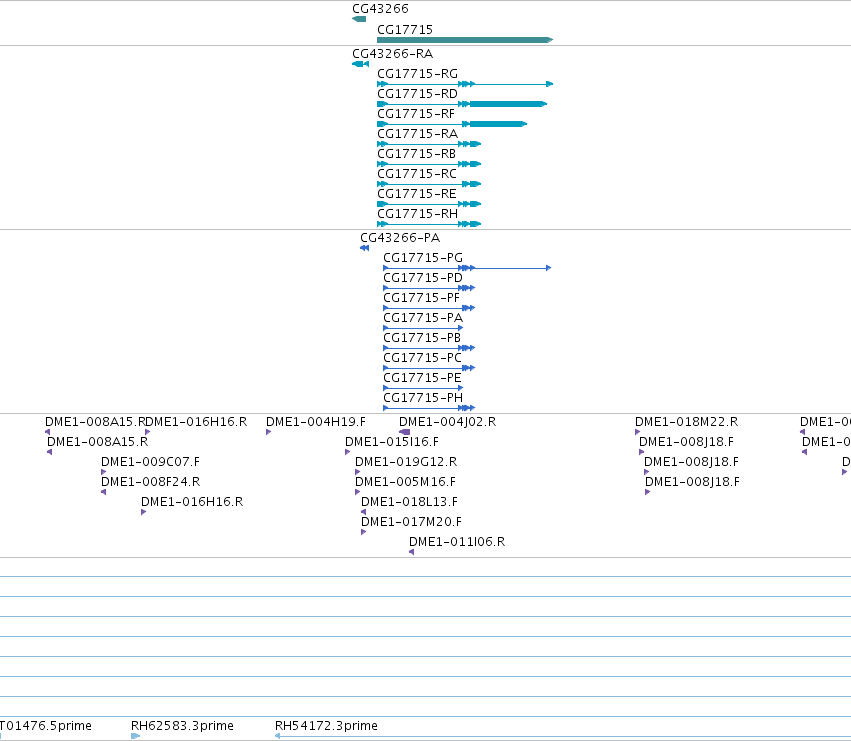Open the DME1-018M22.R feature label
Image resolution: width=851 pixels, height=741 pixels.
click(687, 422)
